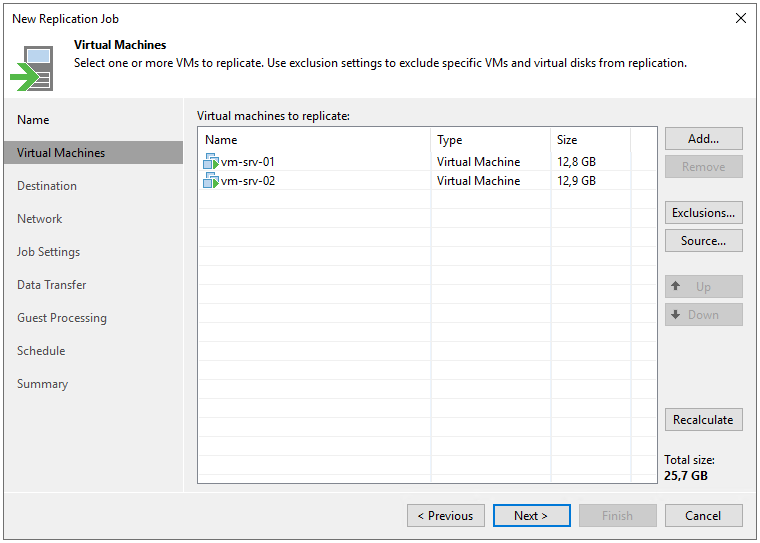Open the Name step in wizard

[x=33, y=120]
